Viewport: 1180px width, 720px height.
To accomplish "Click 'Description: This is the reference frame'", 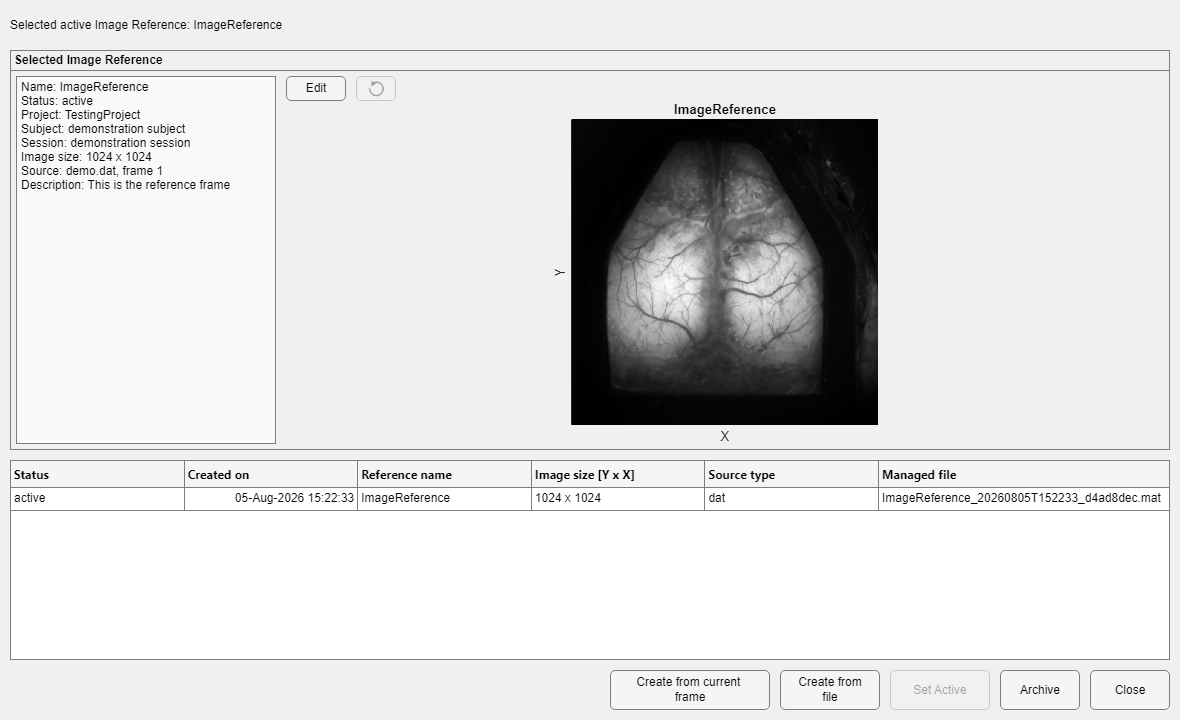I will click(x=126, y=185).
